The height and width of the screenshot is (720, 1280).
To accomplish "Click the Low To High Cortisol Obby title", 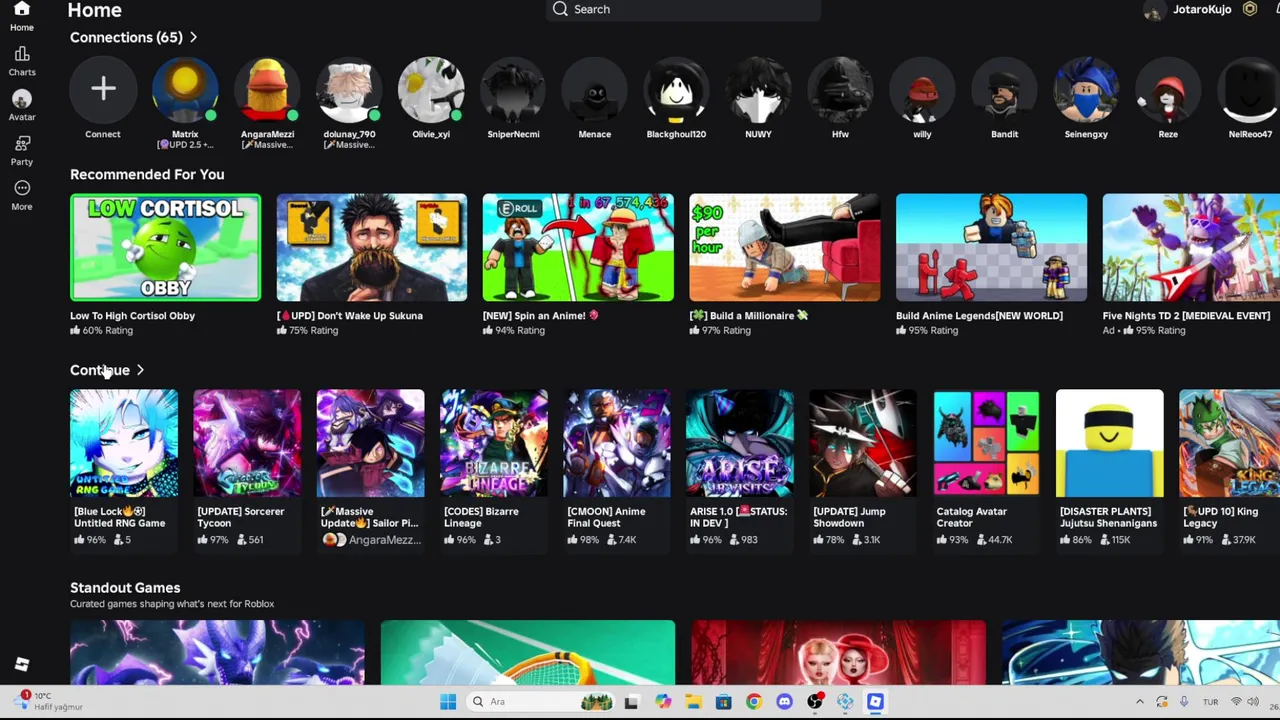I will [x=132, y=316].
